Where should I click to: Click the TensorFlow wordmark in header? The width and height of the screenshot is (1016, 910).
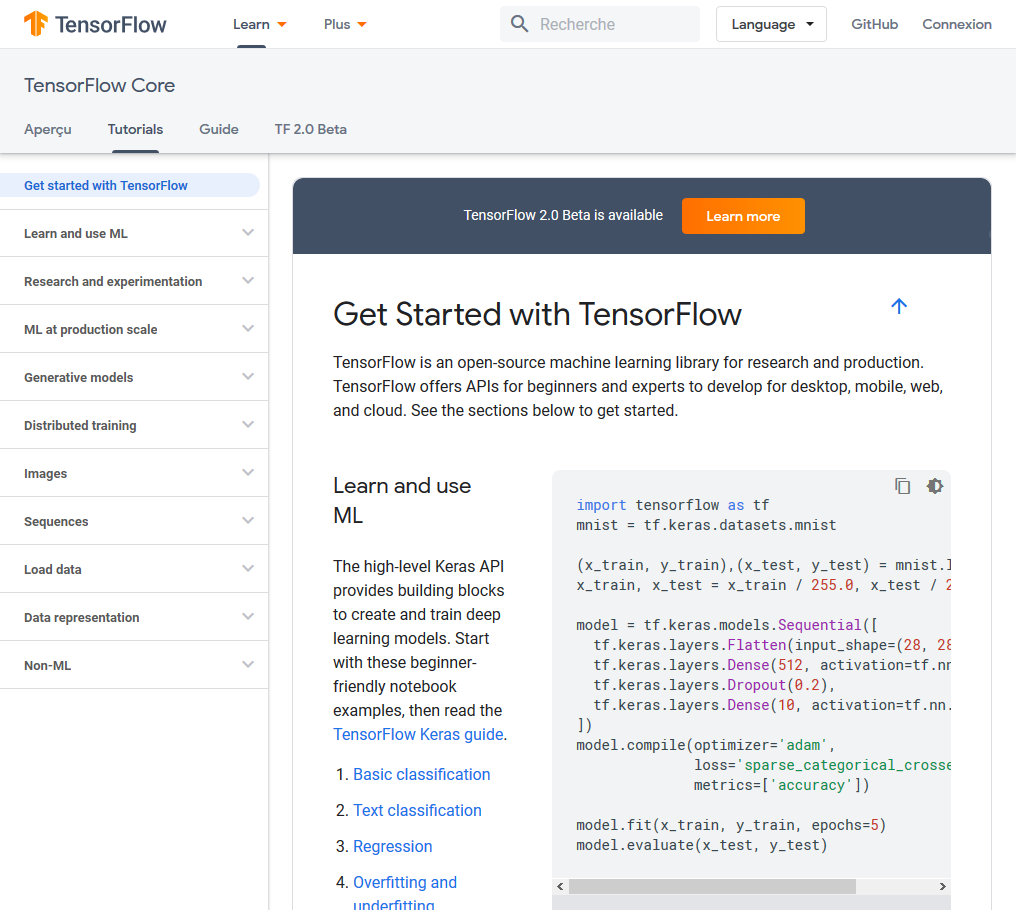click(110, 25)
